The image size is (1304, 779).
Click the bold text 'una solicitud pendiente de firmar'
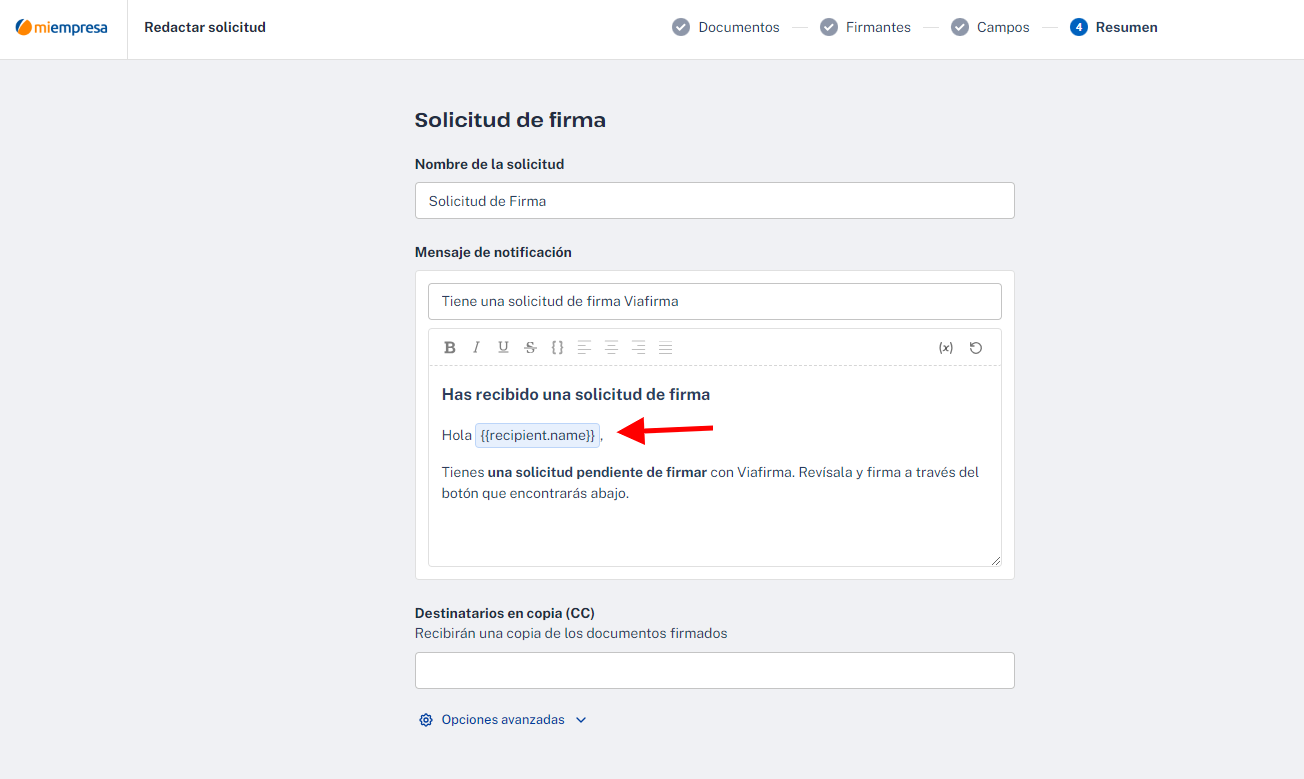[597, 472]
